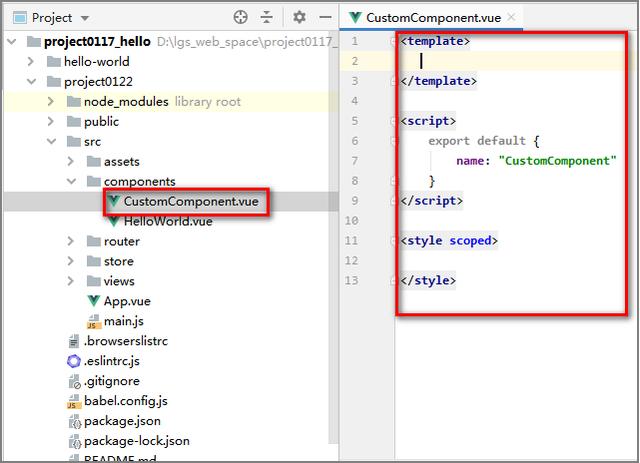Select .browserslistrc file

[x=126, y=341]
